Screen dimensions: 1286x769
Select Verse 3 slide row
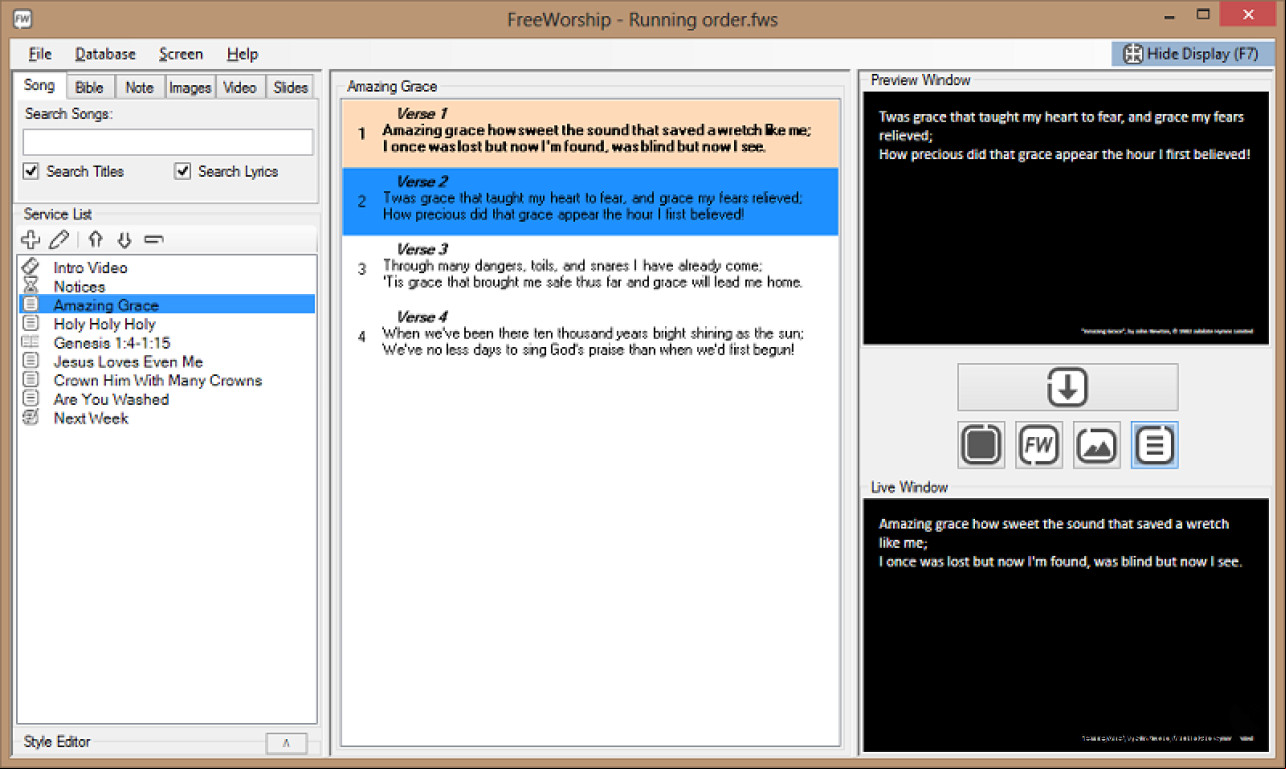click(590, 269)
